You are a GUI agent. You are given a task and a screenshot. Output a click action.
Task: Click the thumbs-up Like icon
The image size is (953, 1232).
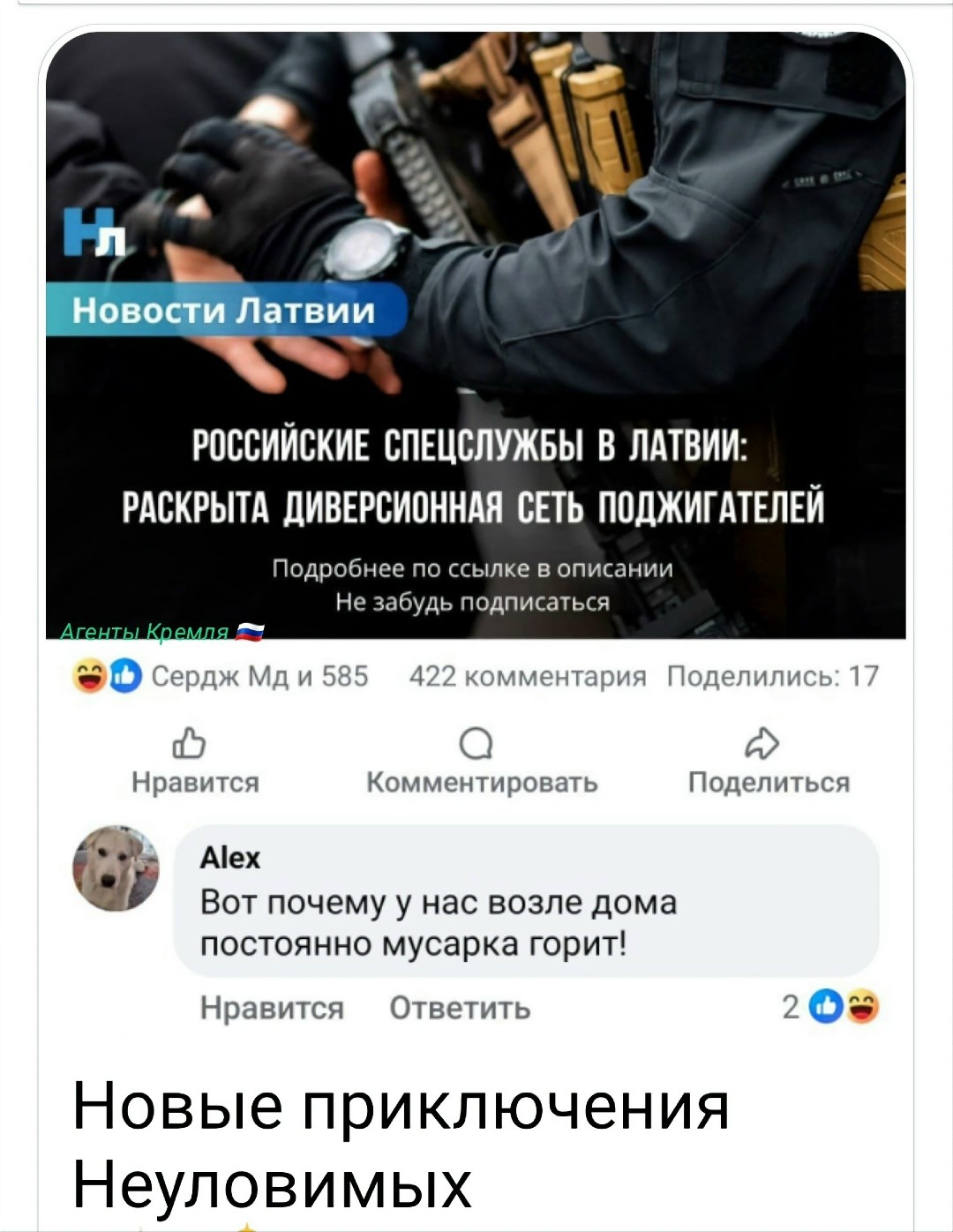click(194, 746)
